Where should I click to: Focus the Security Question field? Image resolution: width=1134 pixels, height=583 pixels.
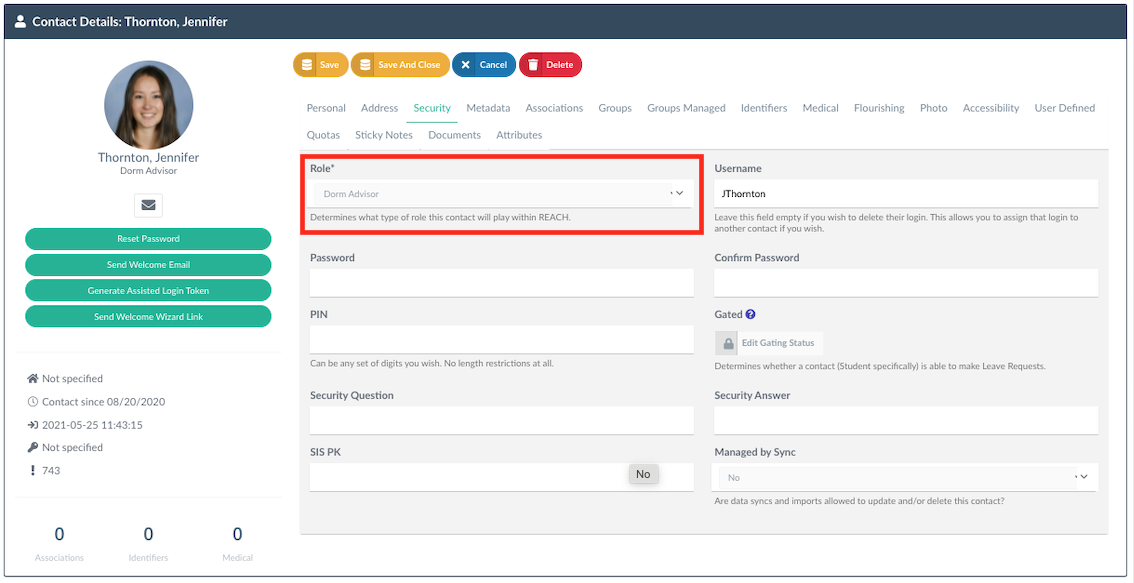(501, 420)
